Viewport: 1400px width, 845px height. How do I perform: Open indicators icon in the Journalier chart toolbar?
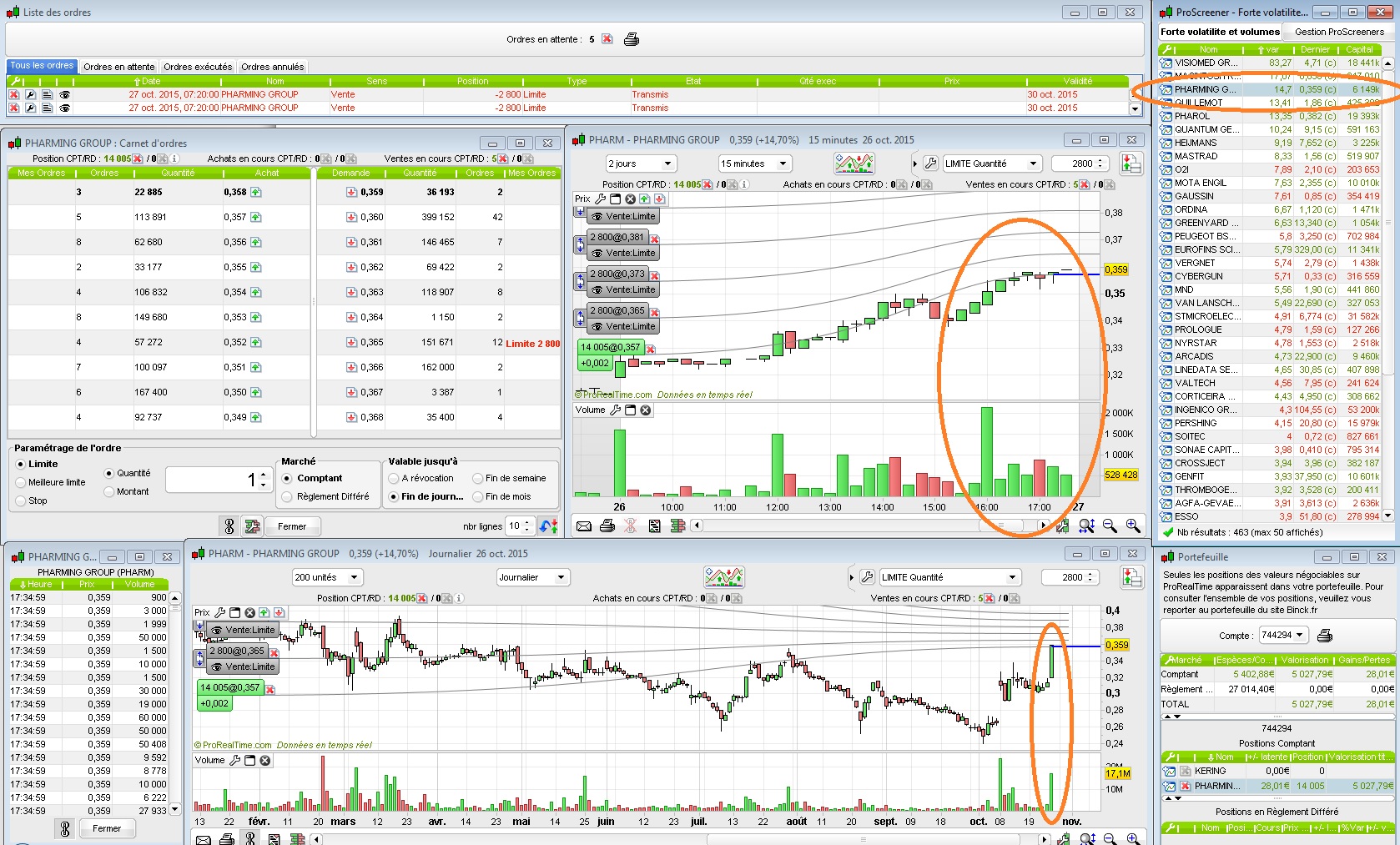coord(723,577)
